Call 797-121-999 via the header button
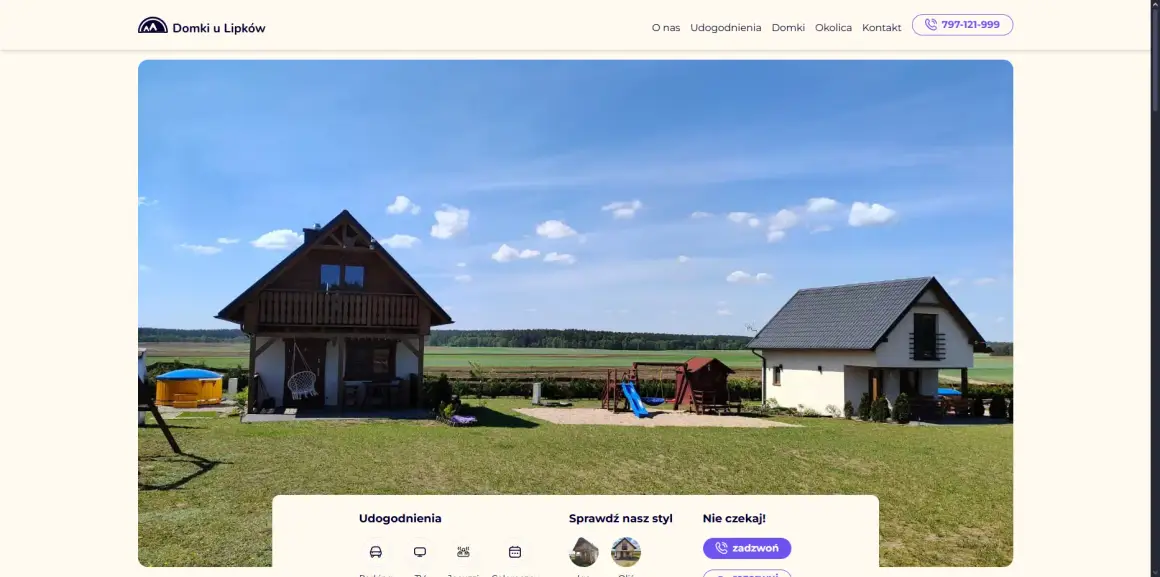Viewport: 1160px width, 577px height. (x=962, y=24)
